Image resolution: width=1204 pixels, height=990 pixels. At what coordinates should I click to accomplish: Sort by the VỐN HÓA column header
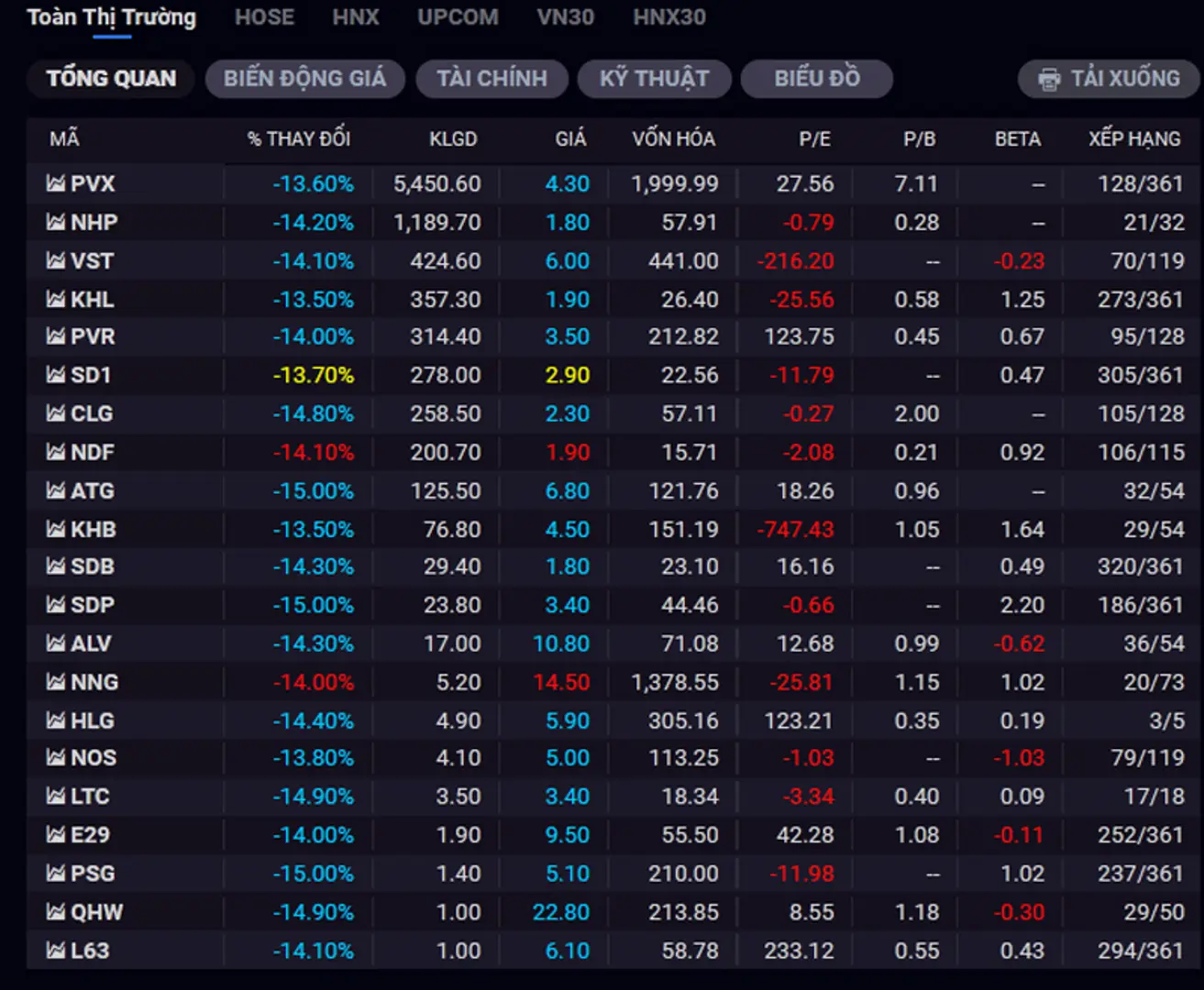coord(673,139)
